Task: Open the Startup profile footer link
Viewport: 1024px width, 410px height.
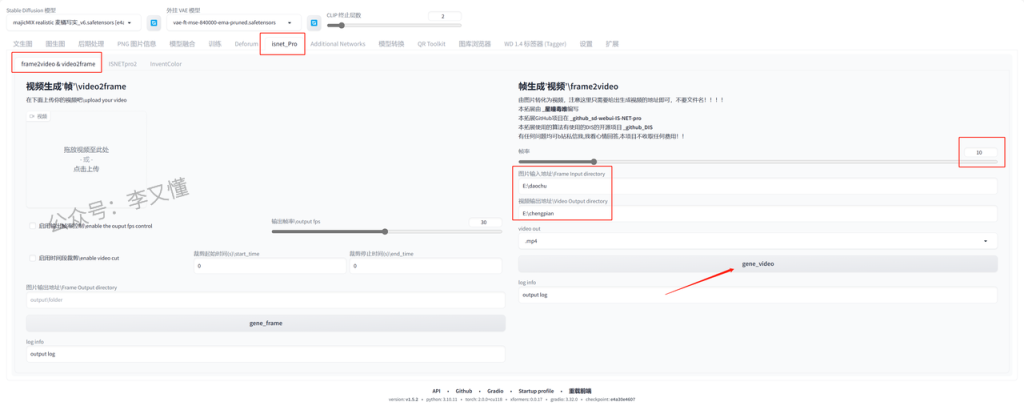Action: (536, 391)
